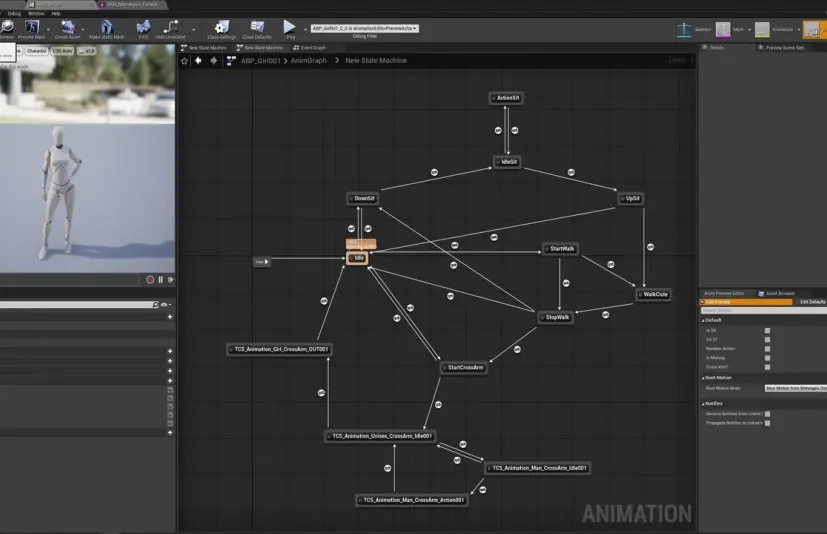827x534 pixels.
Task: Select the StartCrossArm state node
Action: coord(464,367)
